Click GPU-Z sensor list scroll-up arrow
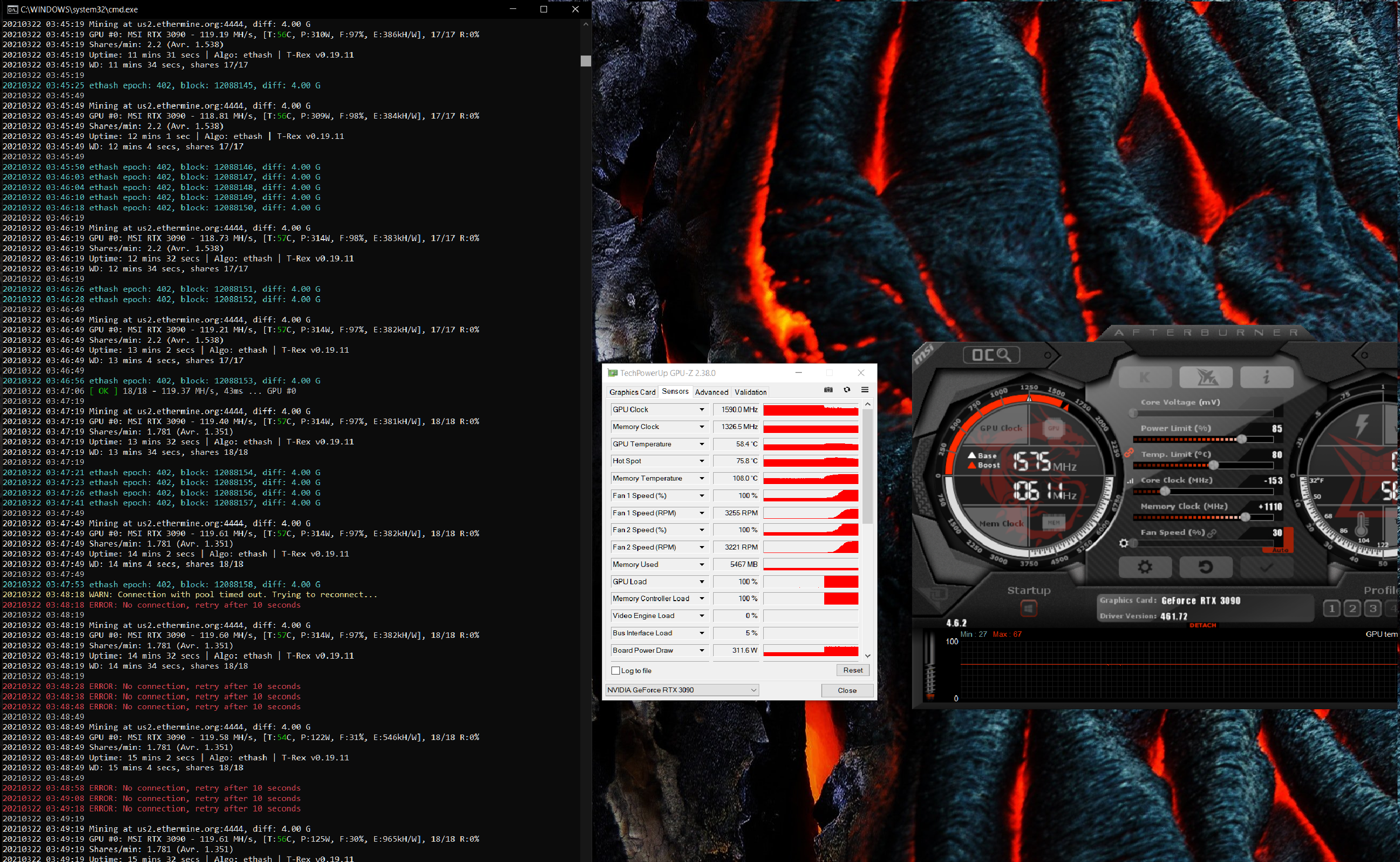 867,404
